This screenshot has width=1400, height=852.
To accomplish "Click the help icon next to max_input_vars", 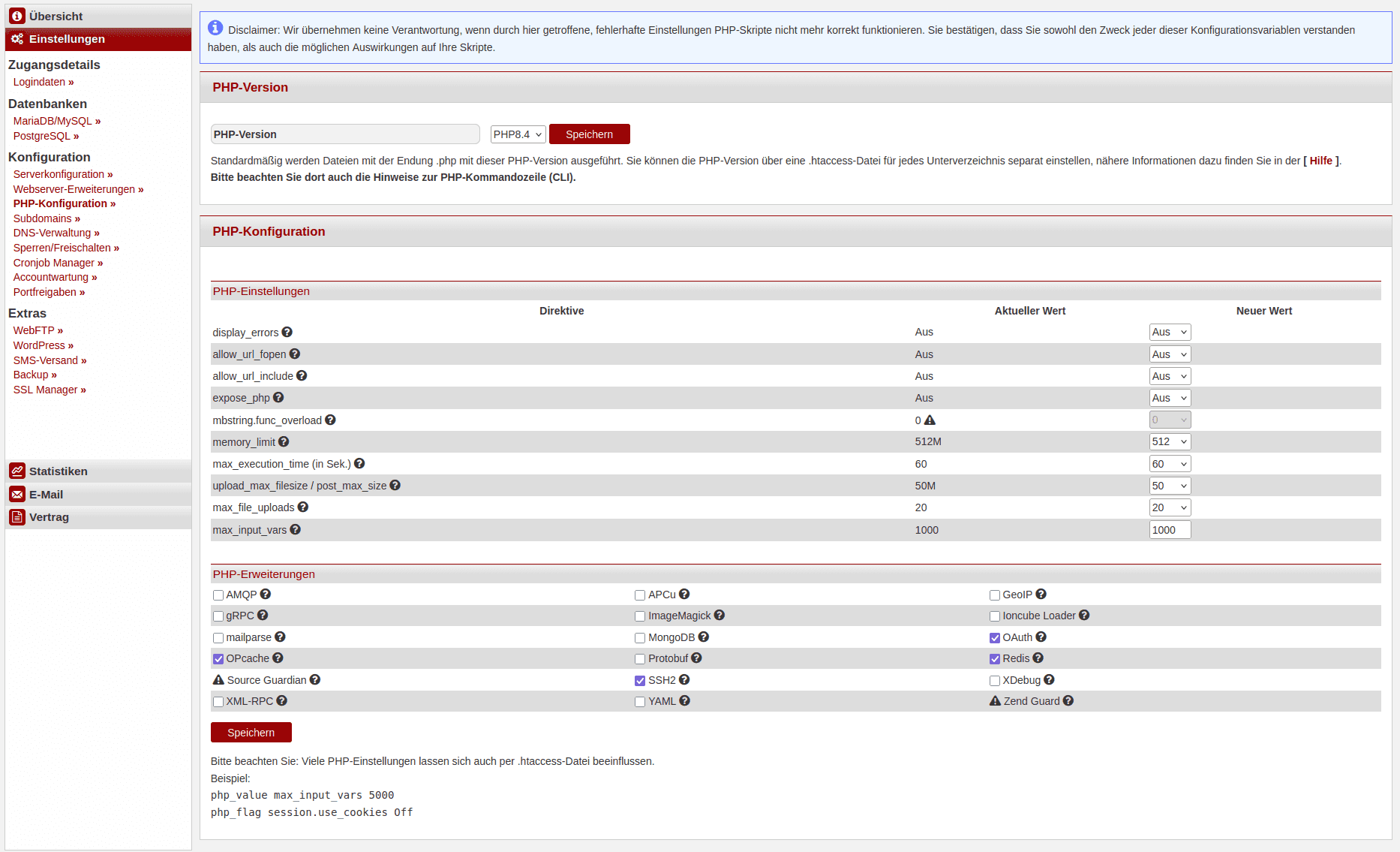I will point(296,530).
